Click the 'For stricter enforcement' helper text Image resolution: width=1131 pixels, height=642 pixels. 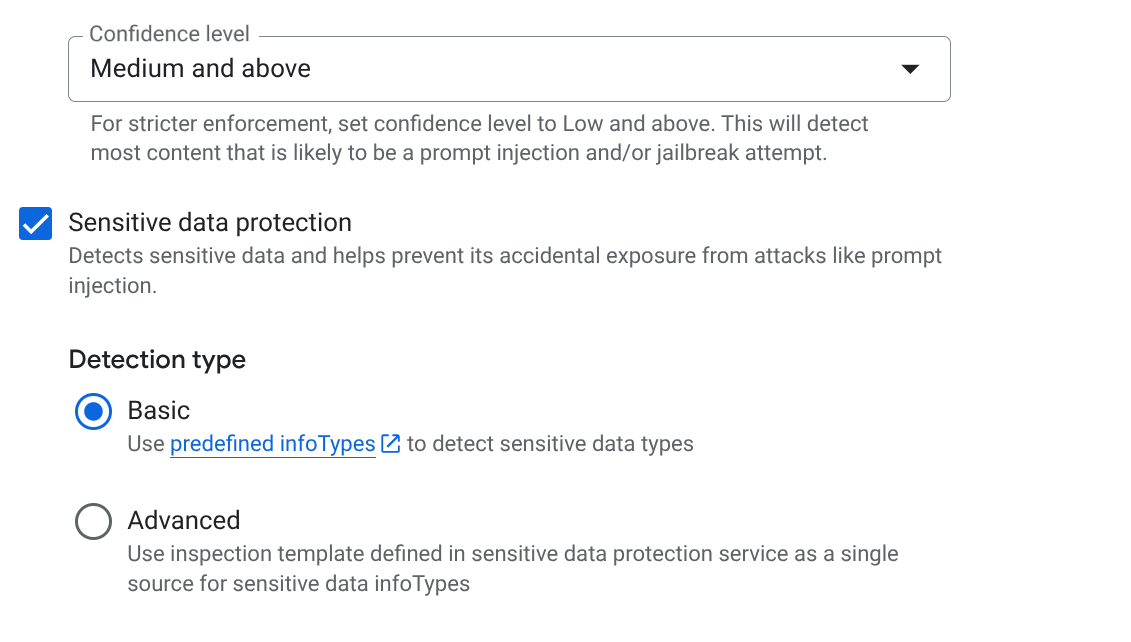(479, 124)
